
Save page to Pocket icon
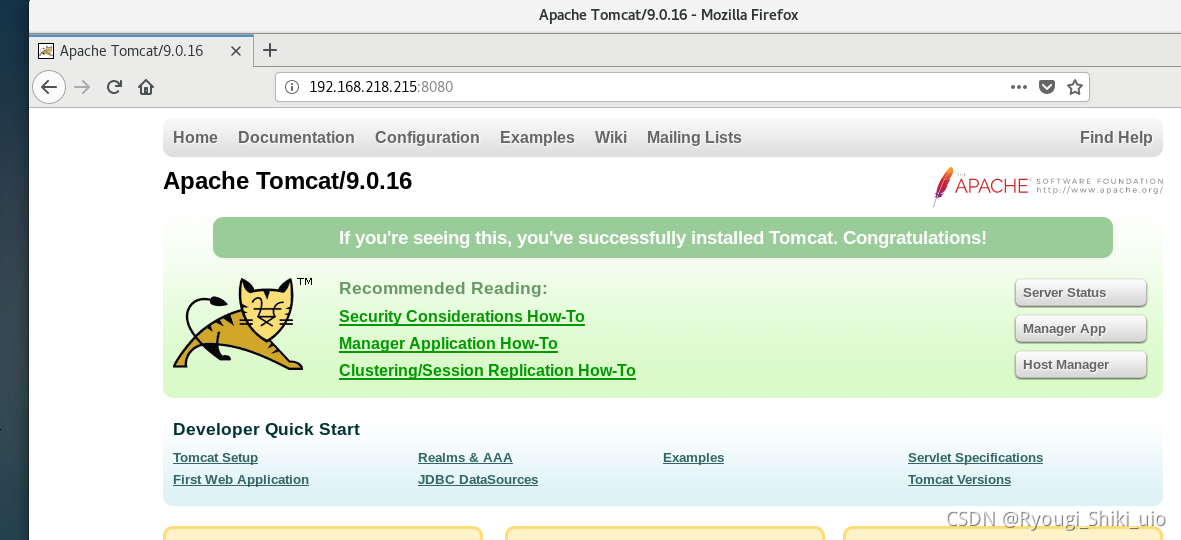(1046, 87)
